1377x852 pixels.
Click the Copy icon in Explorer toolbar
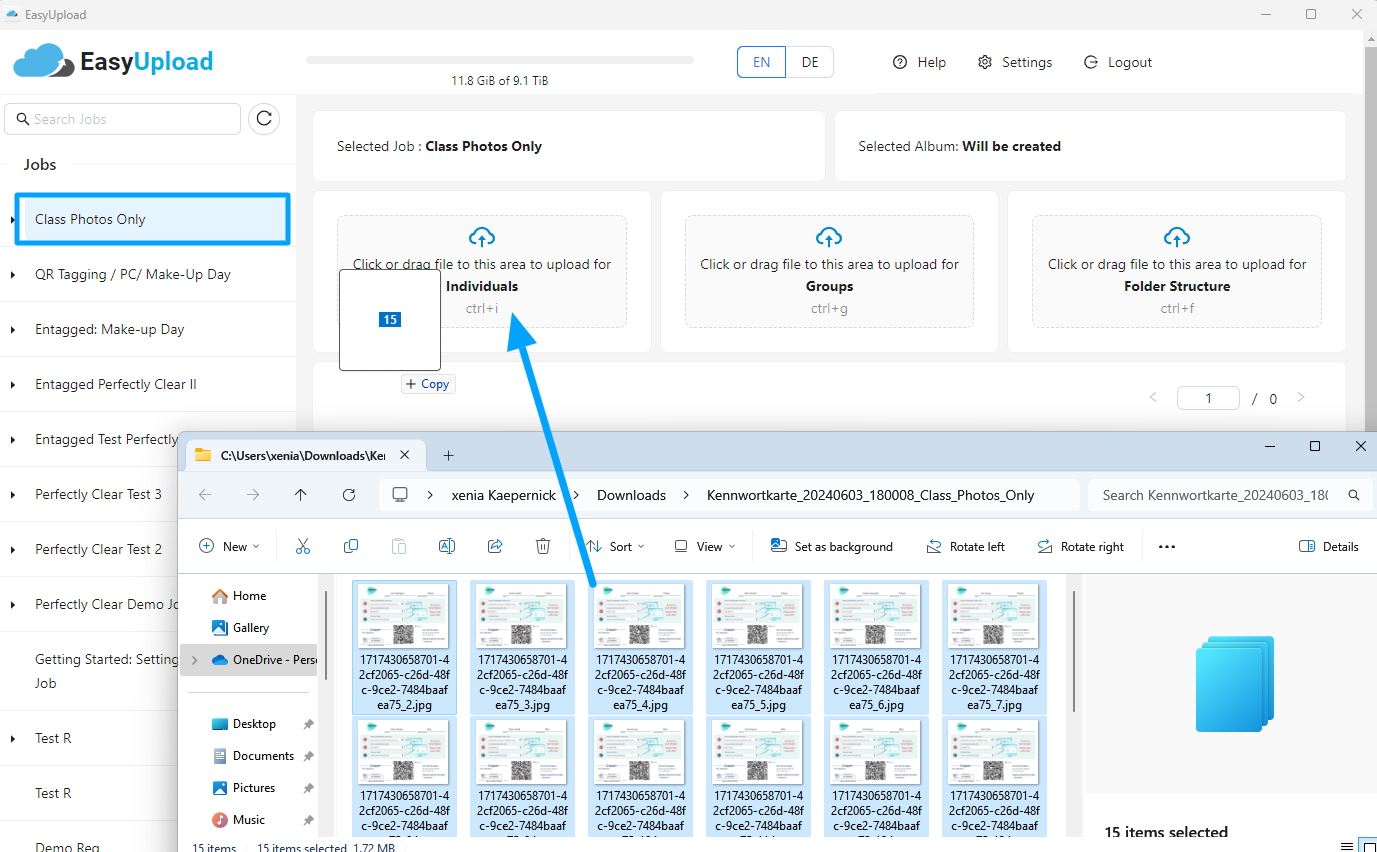pyautogui.click(x=351, y=546)
